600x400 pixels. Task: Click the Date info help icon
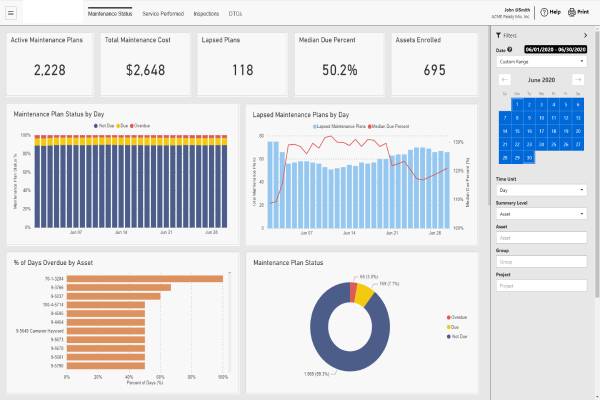[511, 49]
